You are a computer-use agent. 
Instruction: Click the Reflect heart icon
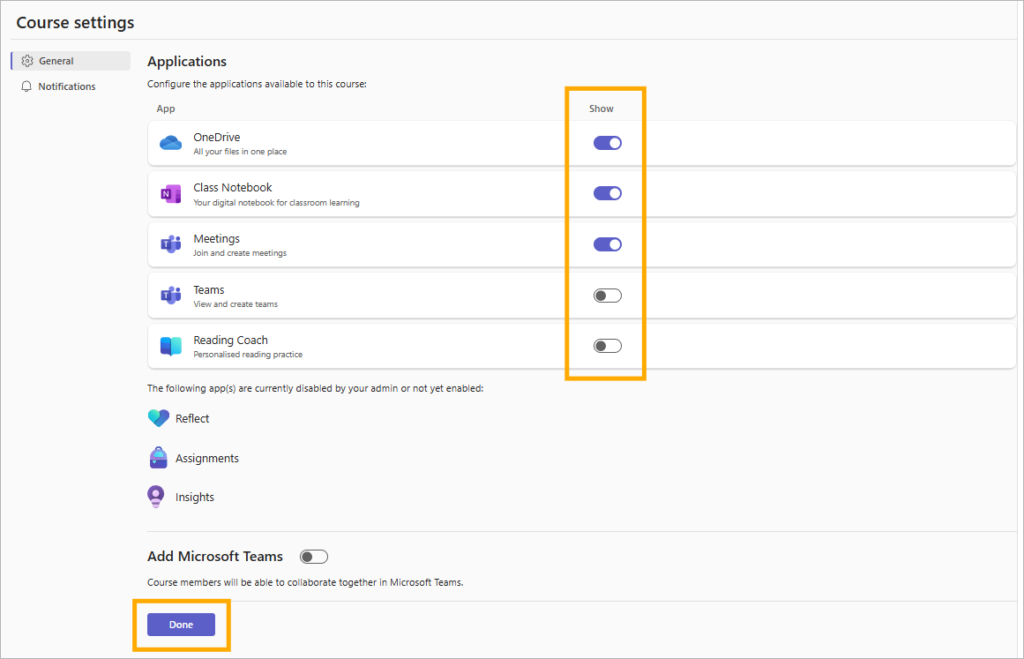click(158, 418)
